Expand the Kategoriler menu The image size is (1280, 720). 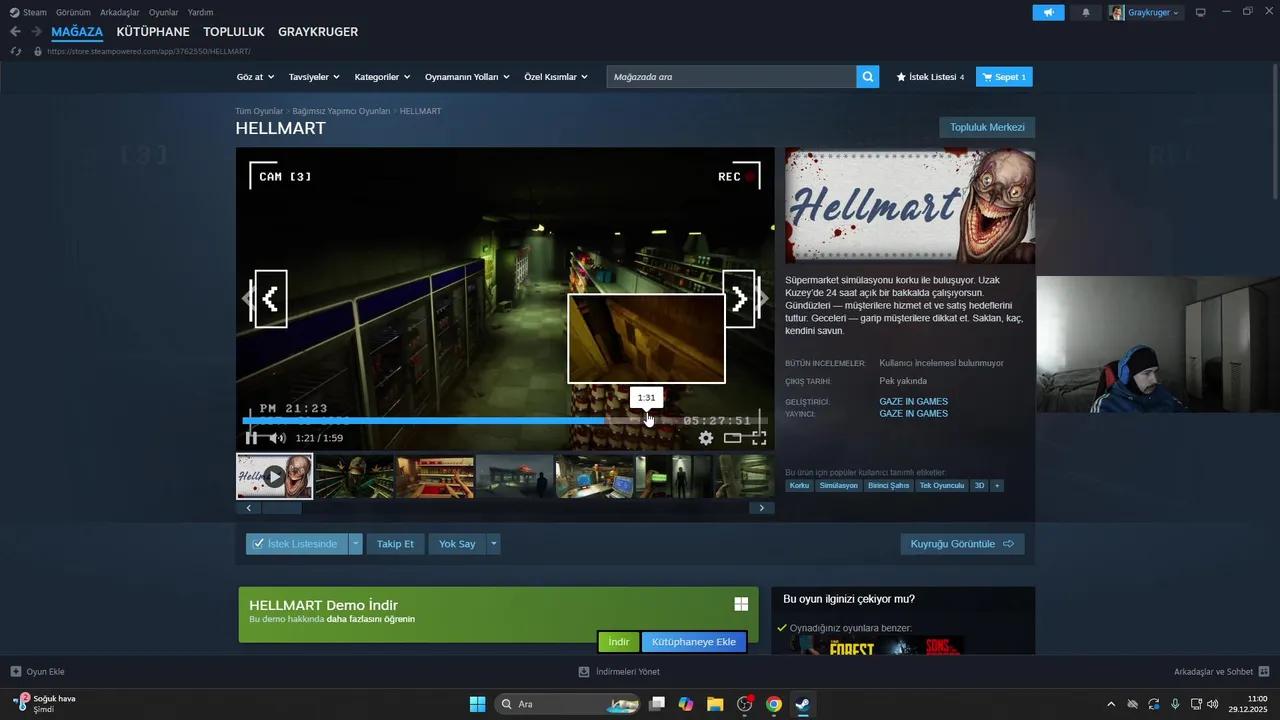[382, 77]
